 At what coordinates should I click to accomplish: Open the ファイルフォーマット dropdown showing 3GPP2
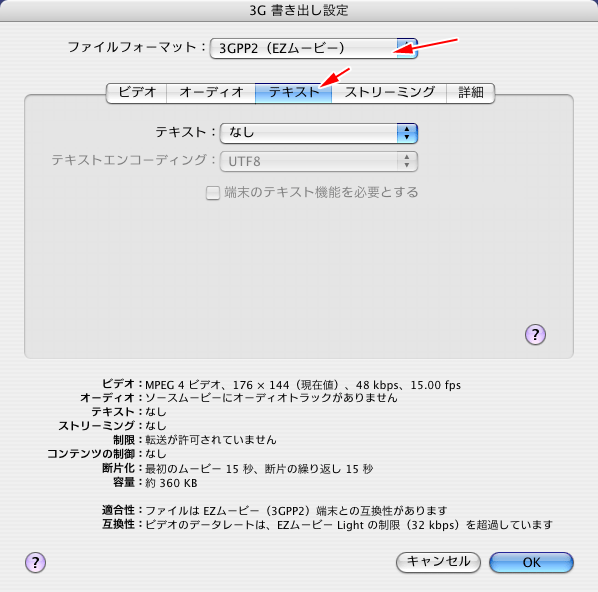pos(313,48)
